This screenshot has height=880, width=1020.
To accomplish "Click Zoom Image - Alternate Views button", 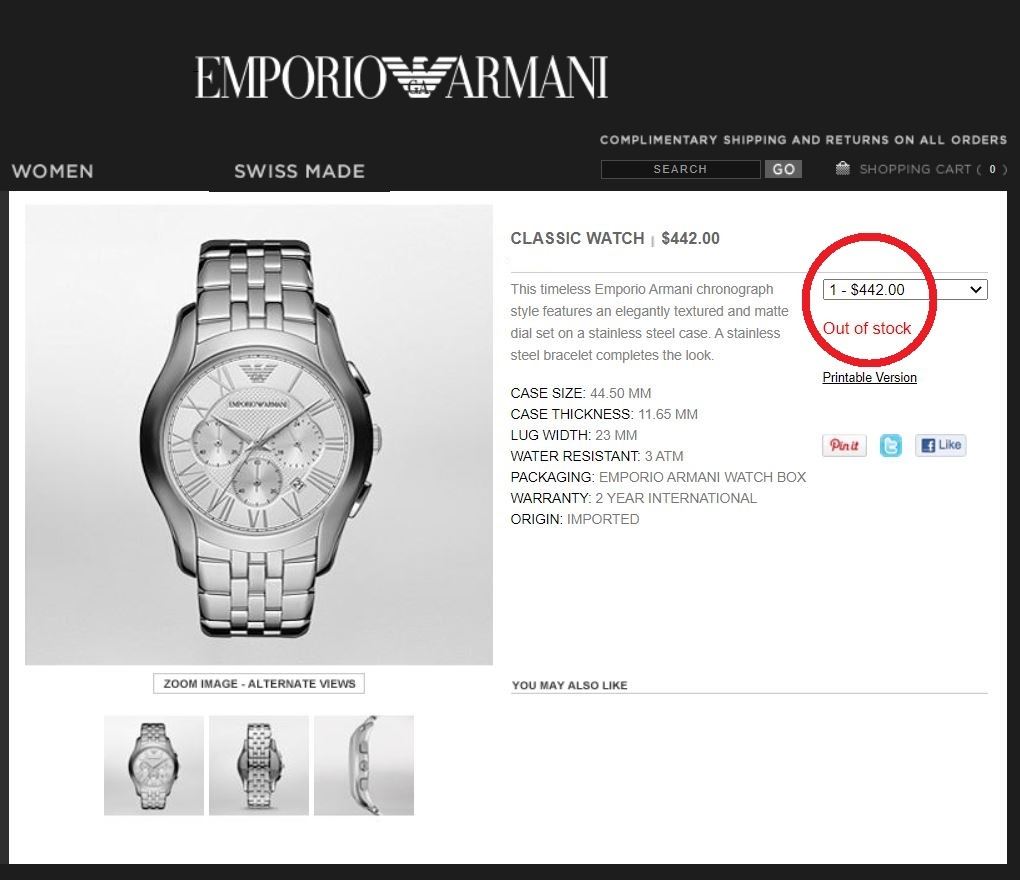I will click(259, 684).
